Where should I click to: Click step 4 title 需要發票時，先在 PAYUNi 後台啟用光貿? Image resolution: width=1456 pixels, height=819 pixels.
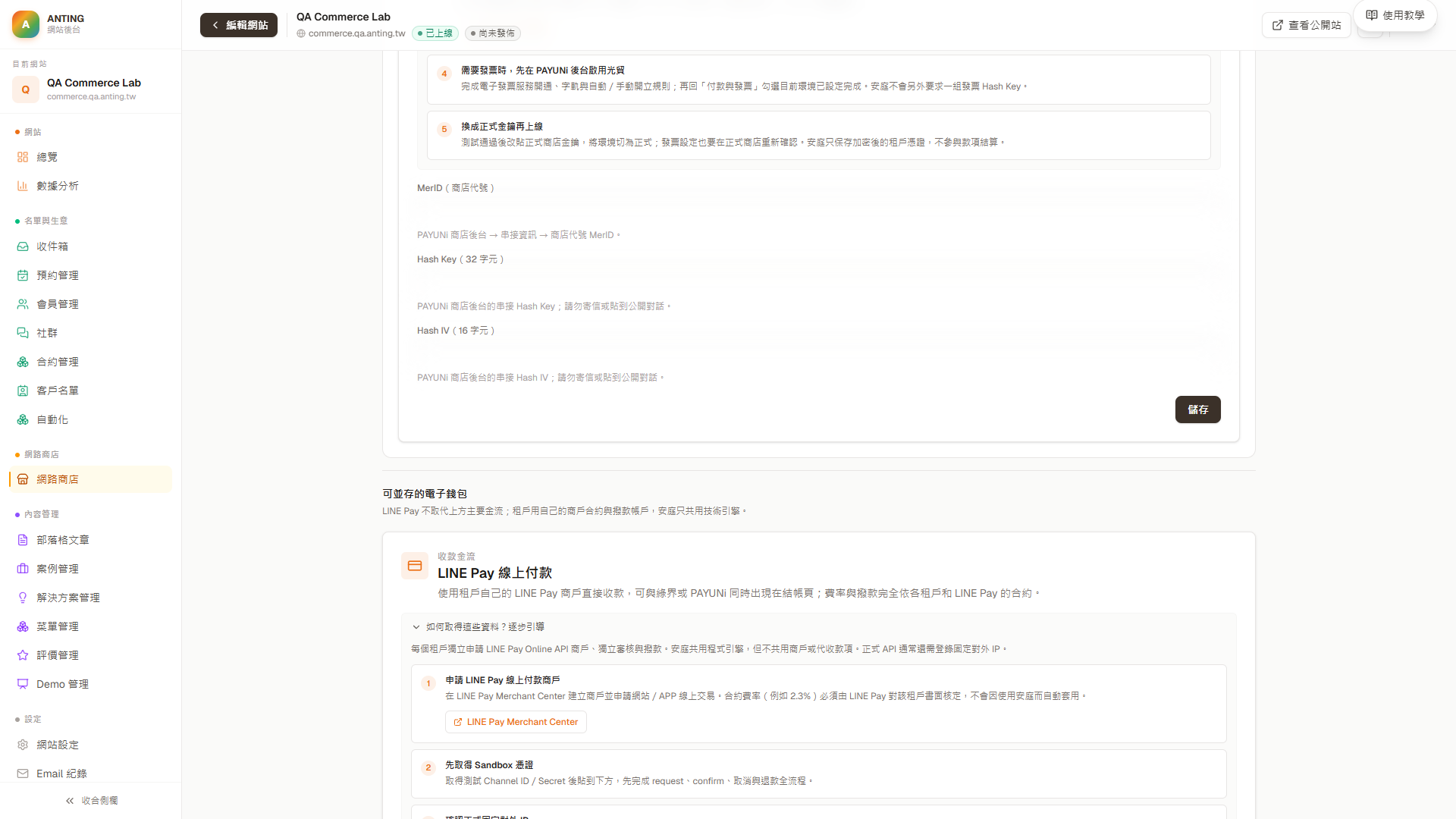click(x=543, y=71)
